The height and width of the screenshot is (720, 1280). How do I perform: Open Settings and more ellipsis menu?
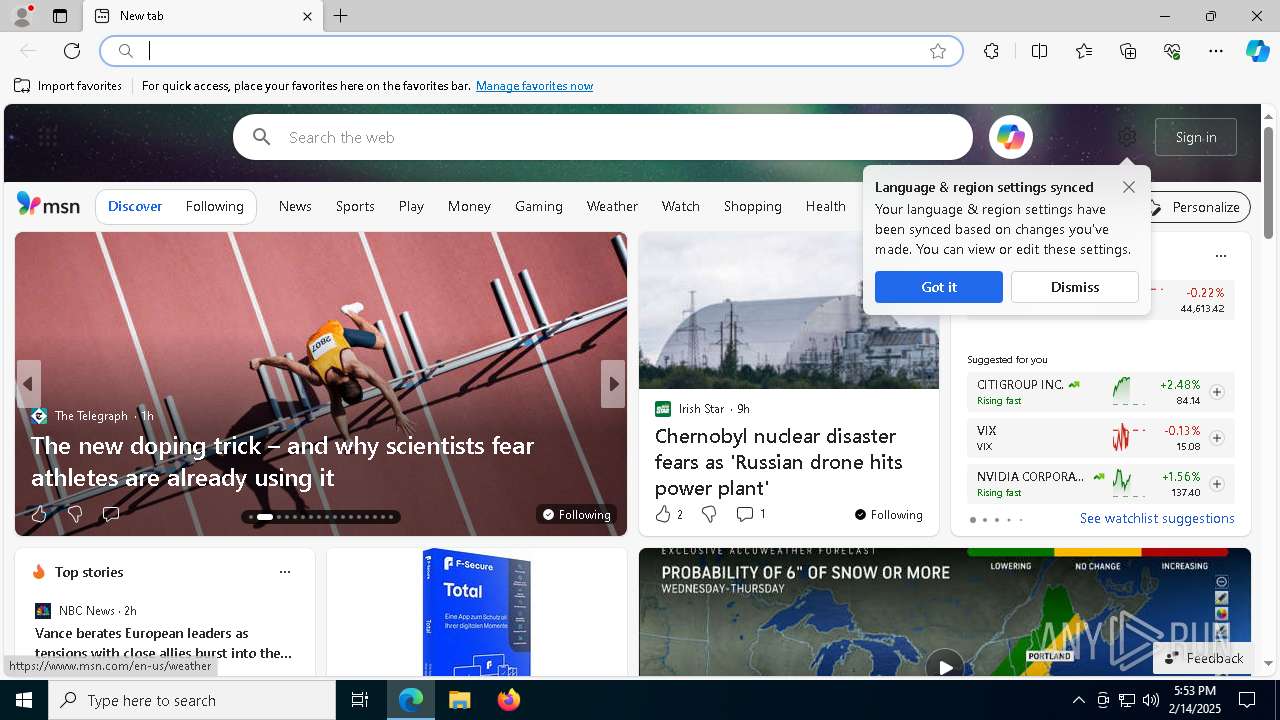(x=1216, y=51)
